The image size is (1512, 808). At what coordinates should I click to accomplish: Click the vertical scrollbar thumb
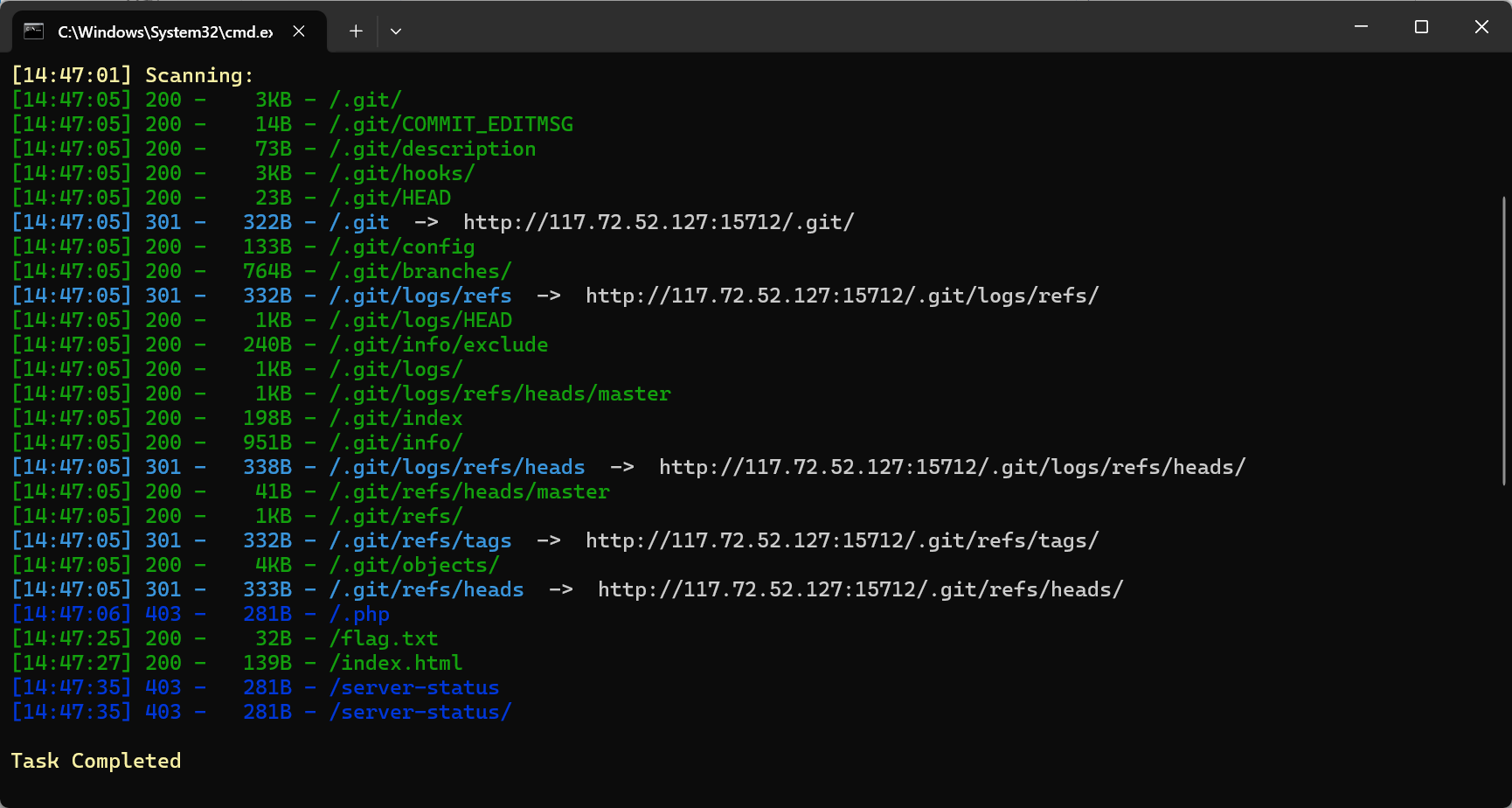pyautogui.click(x=1504, y=341)
